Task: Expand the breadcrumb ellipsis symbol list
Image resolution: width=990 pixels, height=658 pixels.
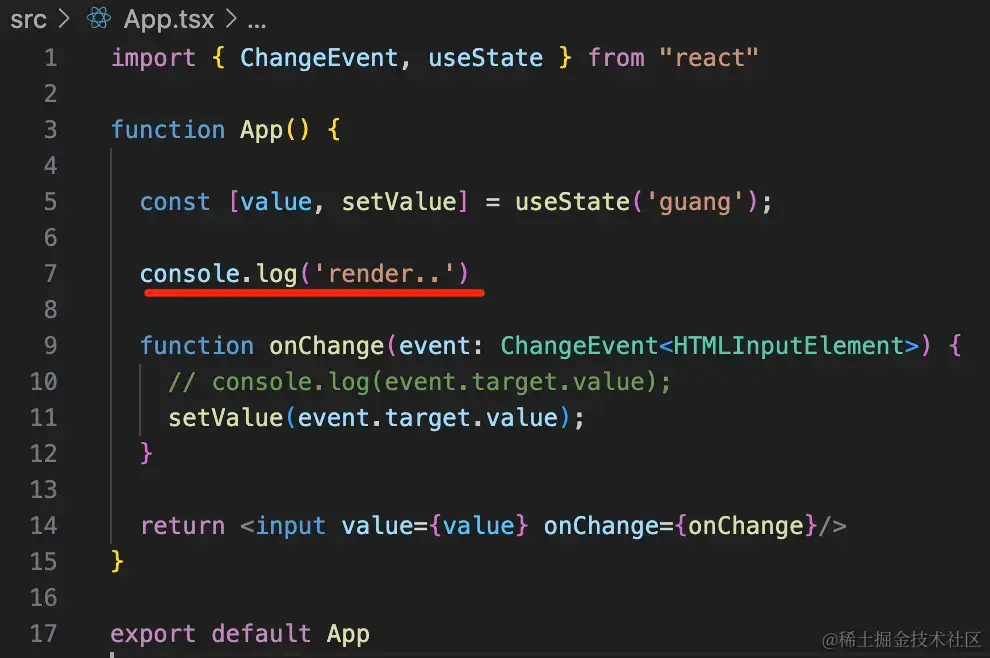Action: pyautogui.click(x=257, y=25)
